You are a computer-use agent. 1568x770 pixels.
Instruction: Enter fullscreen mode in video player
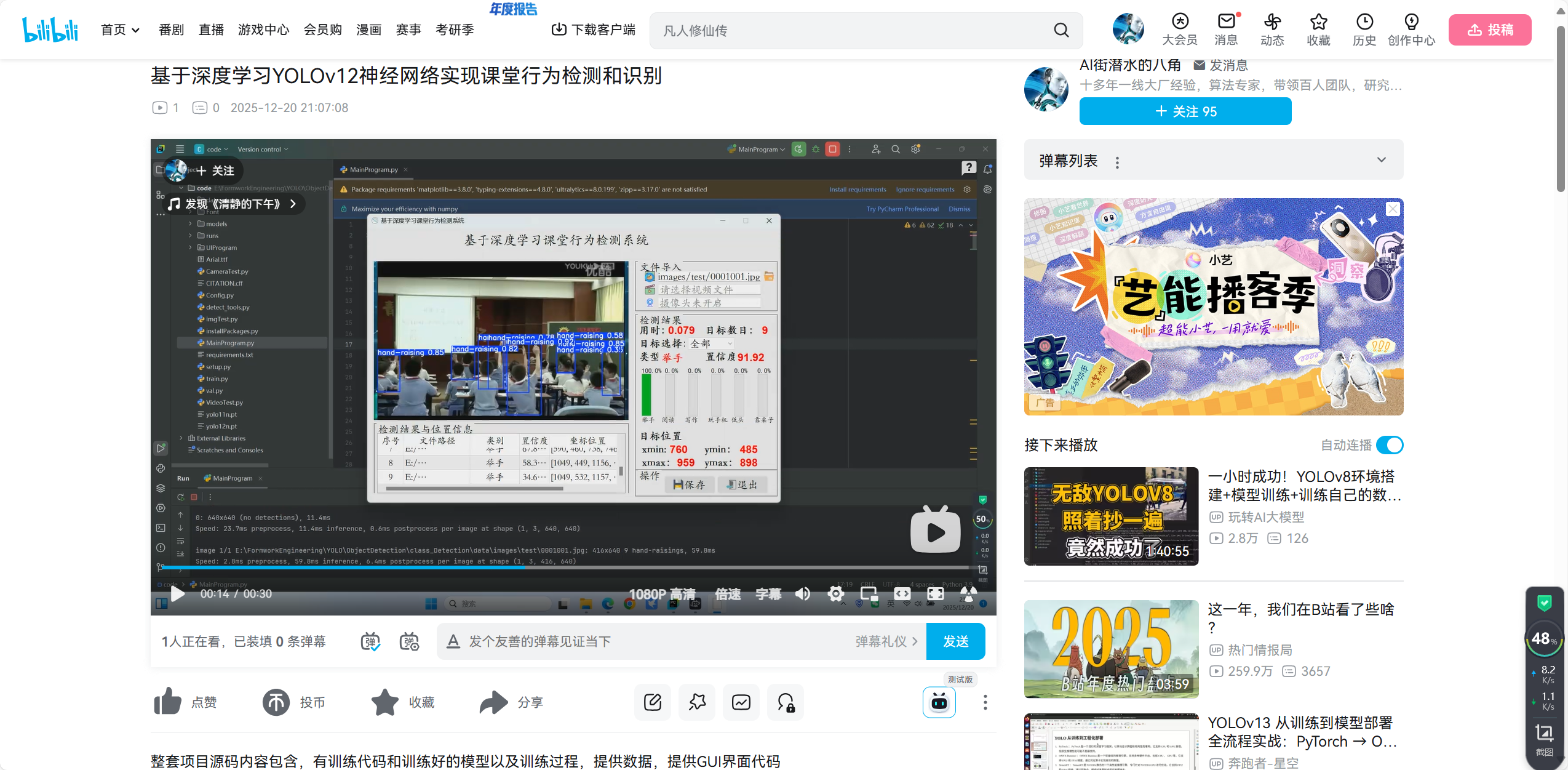click(x=935, y=593)
